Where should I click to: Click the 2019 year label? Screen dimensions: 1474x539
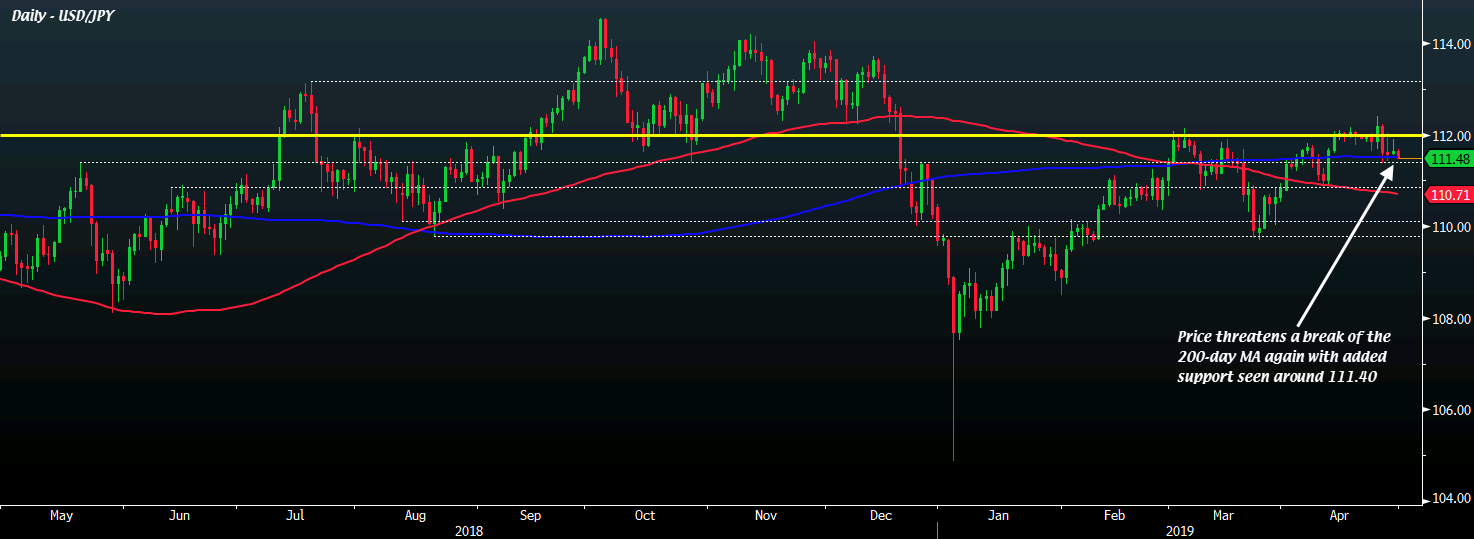1180,531
